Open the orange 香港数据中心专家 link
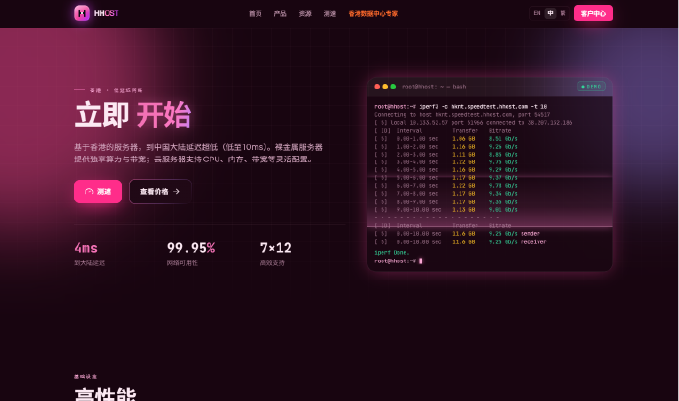This screenshot has height=401, width=679. [373, 14]
